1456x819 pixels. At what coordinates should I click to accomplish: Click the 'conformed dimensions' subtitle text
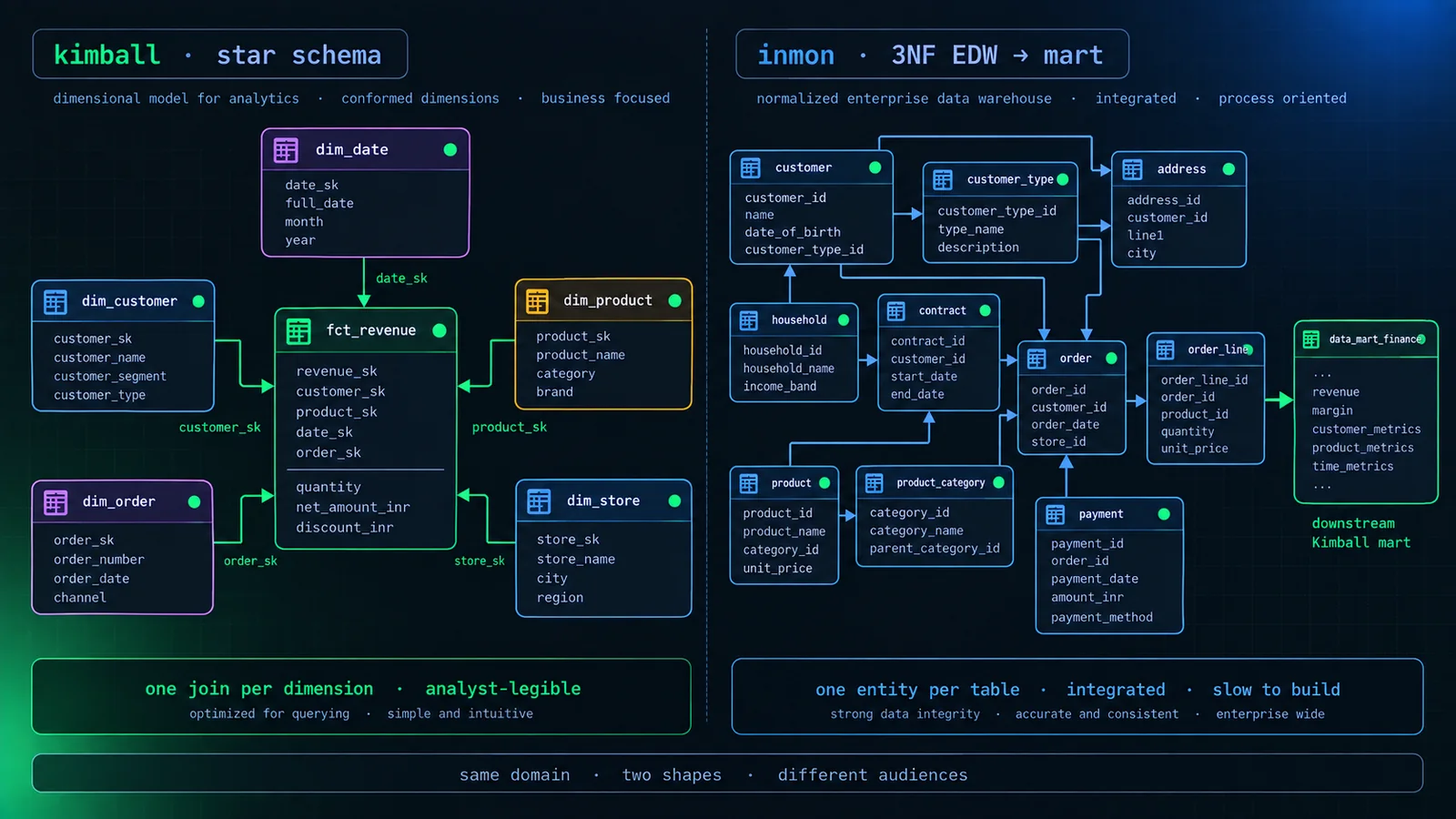click(x=420, y=98)
